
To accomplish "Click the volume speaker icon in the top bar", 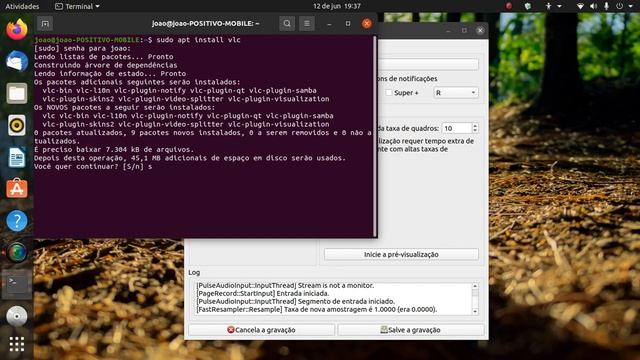I will (593, 6).
